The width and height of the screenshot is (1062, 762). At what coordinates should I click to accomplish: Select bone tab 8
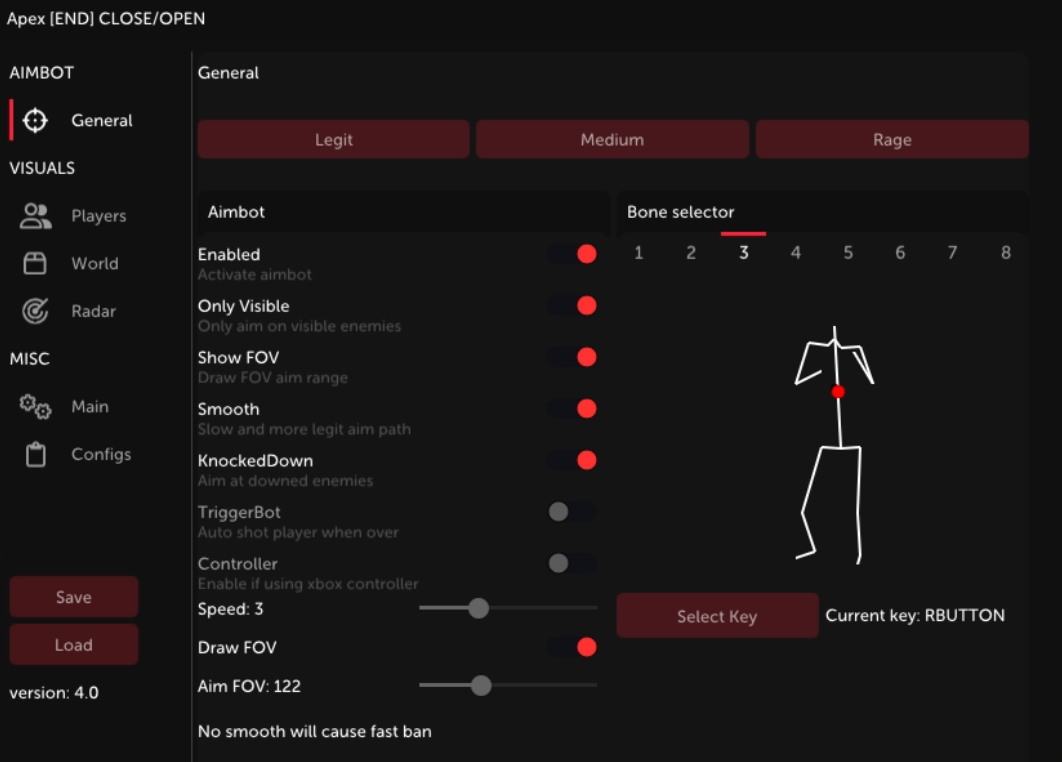tap(1006, 253)
